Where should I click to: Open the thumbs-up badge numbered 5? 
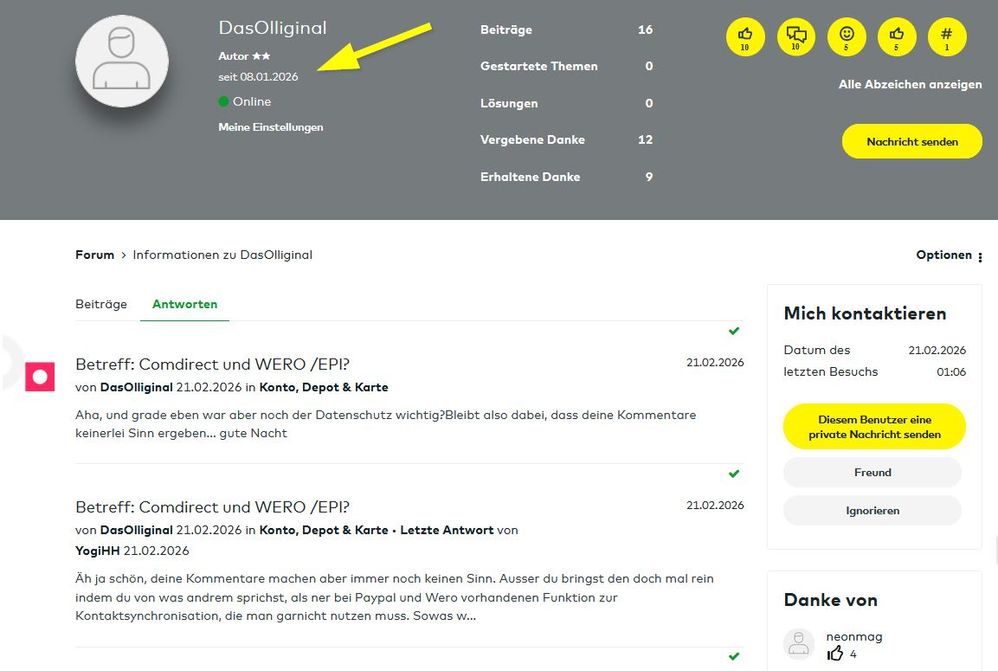897,37
